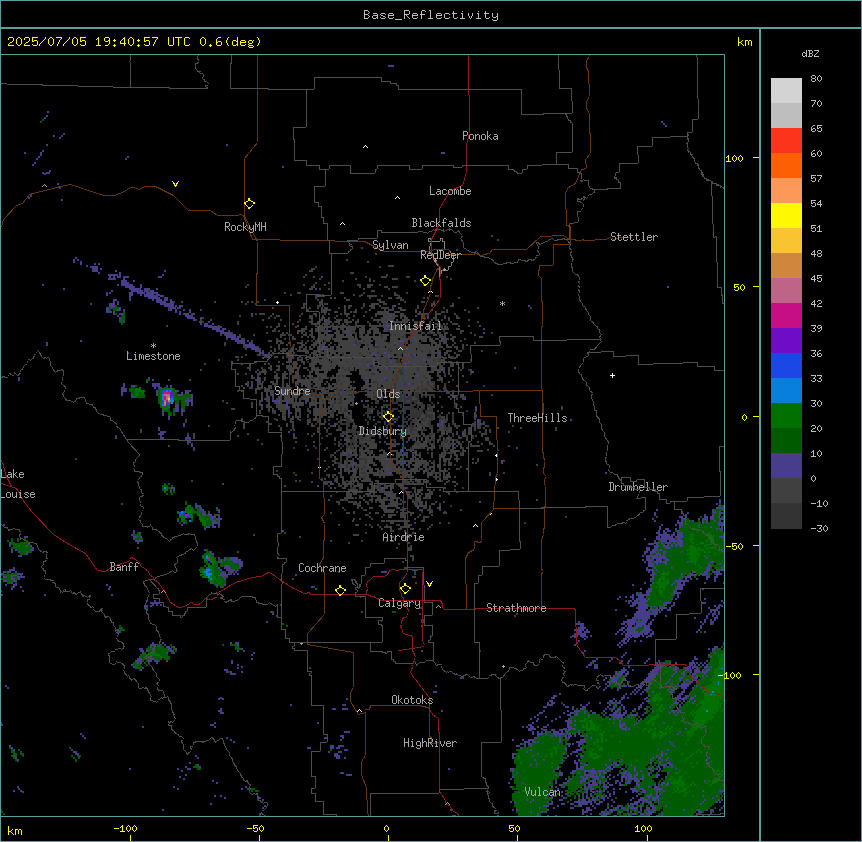Click the yellow marker above the Calgary label
The image size is (862, 842).
(x=405, y=589)
